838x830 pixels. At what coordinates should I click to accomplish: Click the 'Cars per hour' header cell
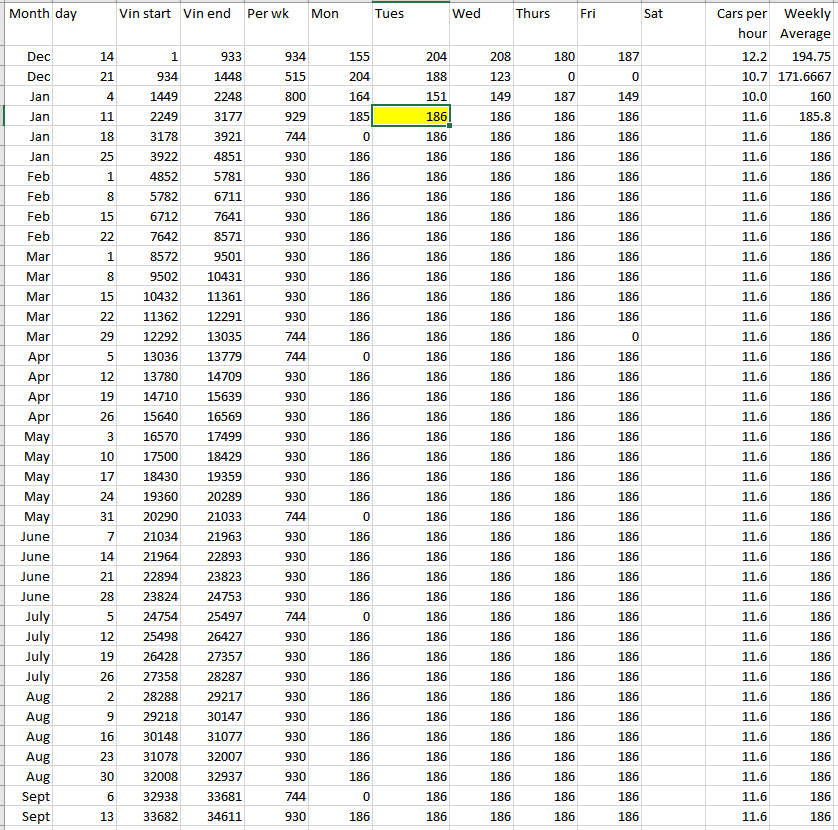pos(740,24)
